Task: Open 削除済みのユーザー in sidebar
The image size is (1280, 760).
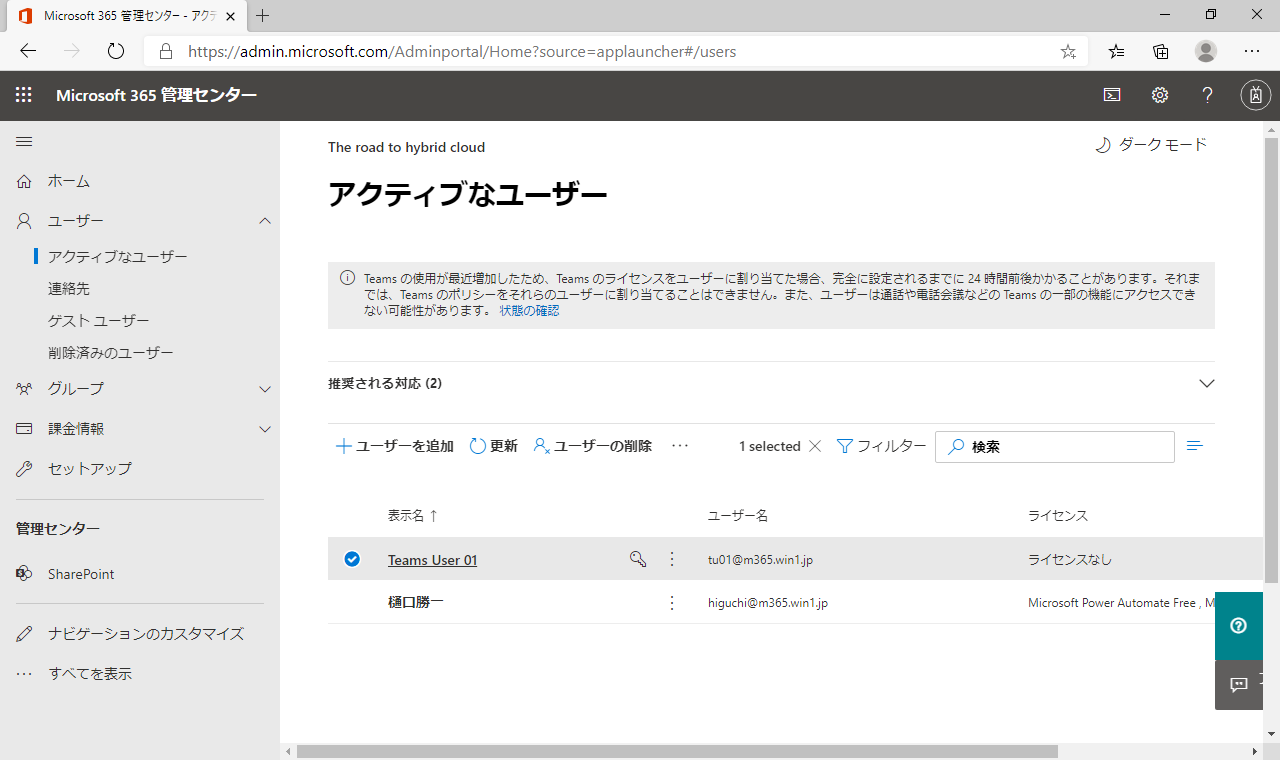Action: 111,353
